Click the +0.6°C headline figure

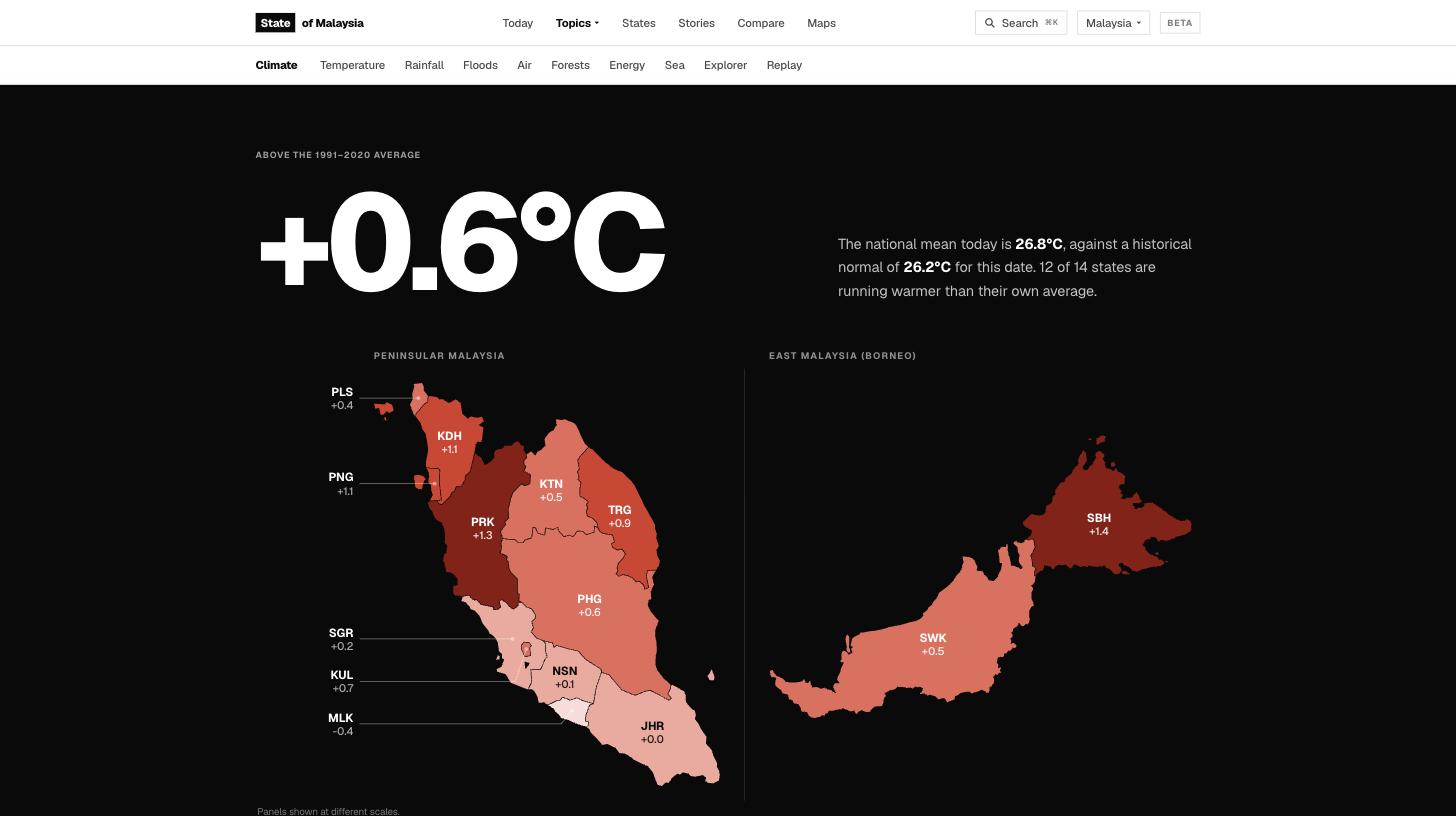coord(462,243)
